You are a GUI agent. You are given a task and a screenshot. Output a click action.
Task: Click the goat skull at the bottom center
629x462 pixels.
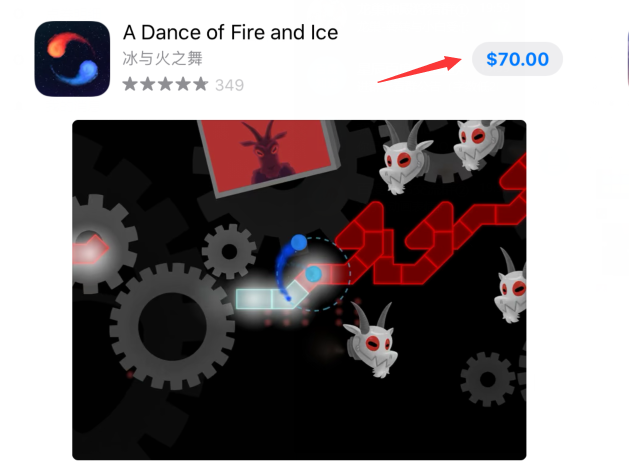pyautogui.click(x=371, y=340)
